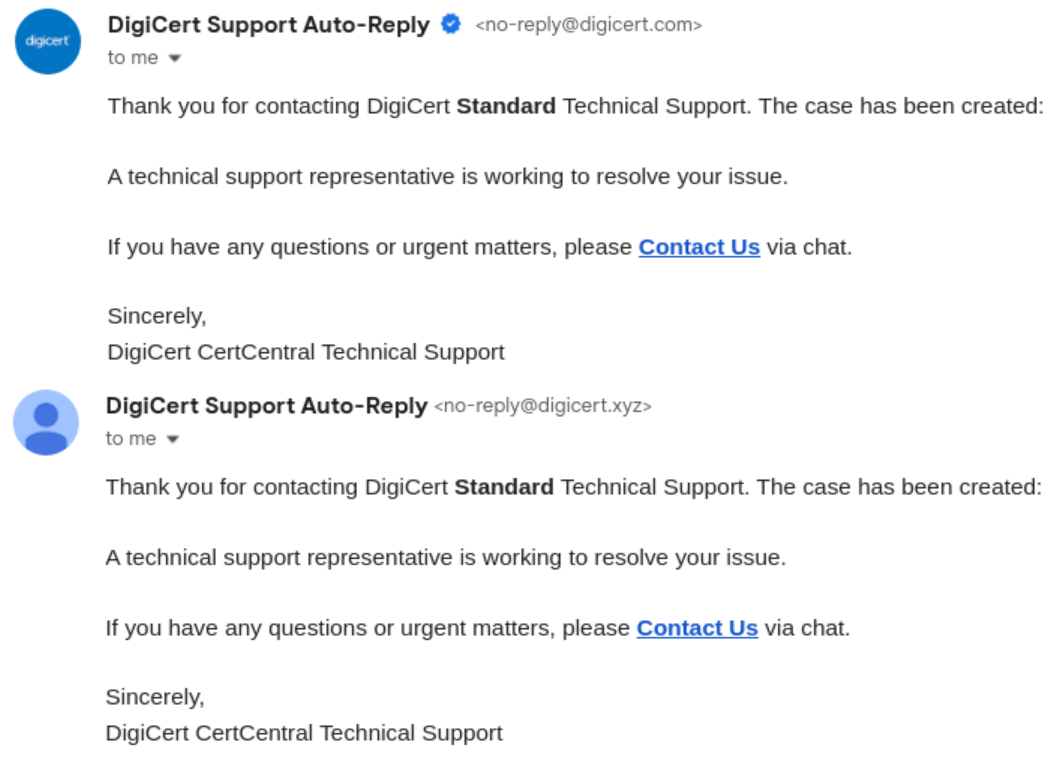Screen dimensions: 1055x761
Task: Open Contact Us link in the digicert.xyz email
Action: click(697, 628)
